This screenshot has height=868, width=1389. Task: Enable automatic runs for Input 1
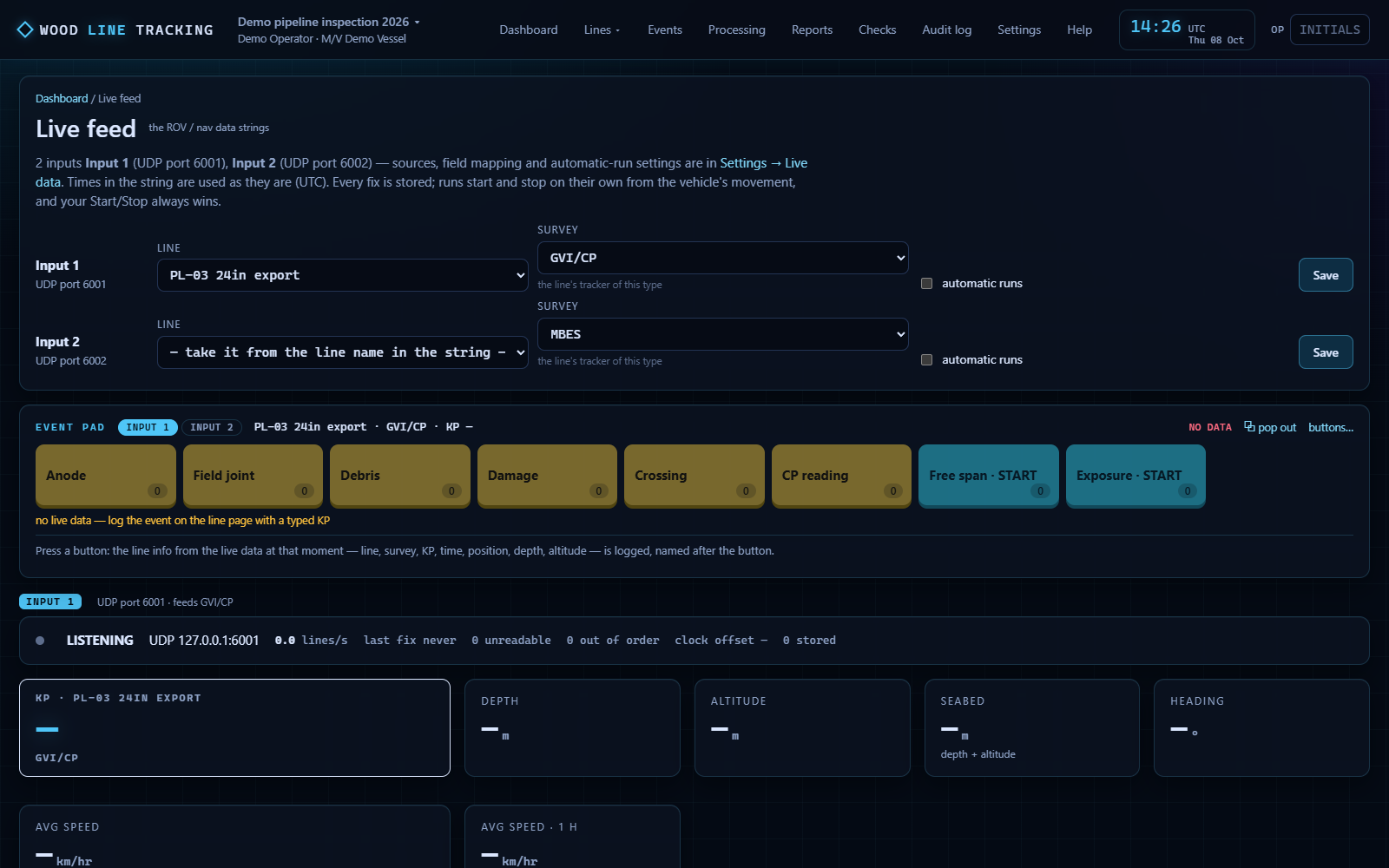(926, 283)
